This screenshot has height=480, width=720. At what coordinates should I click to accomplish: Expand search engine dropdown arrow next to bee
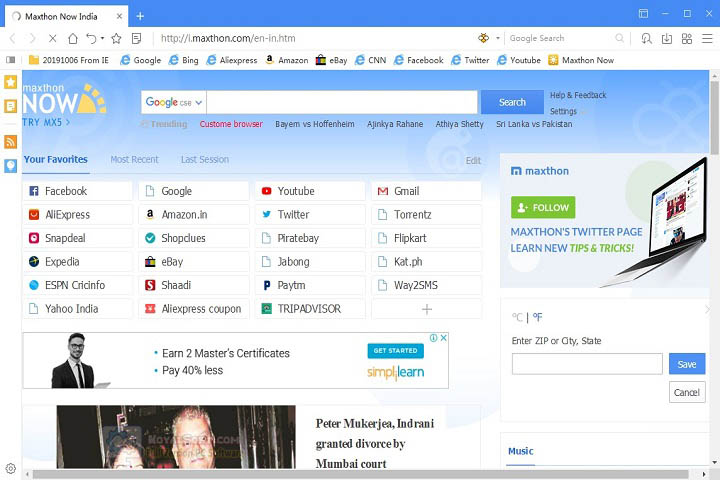click(x=498, y=38)
